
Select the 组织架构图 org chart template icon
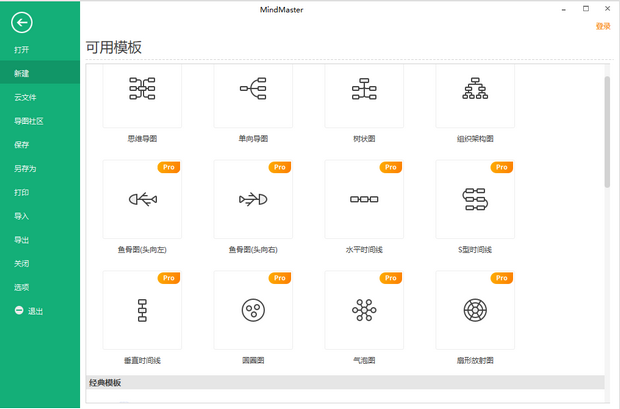(x=475, y=88)
